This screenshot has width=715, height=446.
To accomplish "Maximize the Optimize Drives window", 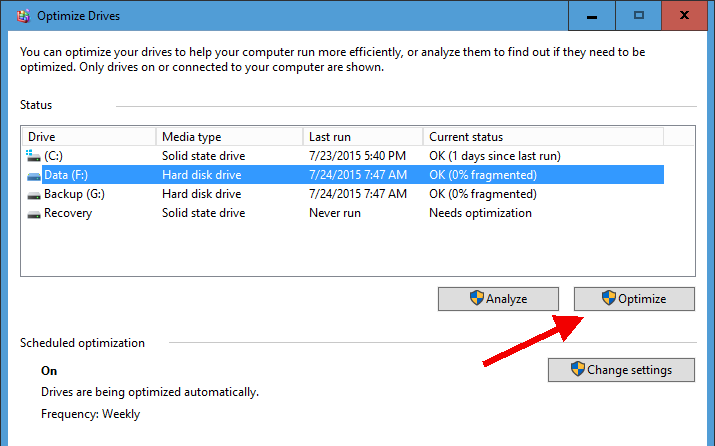I will [x=638, y=15].
